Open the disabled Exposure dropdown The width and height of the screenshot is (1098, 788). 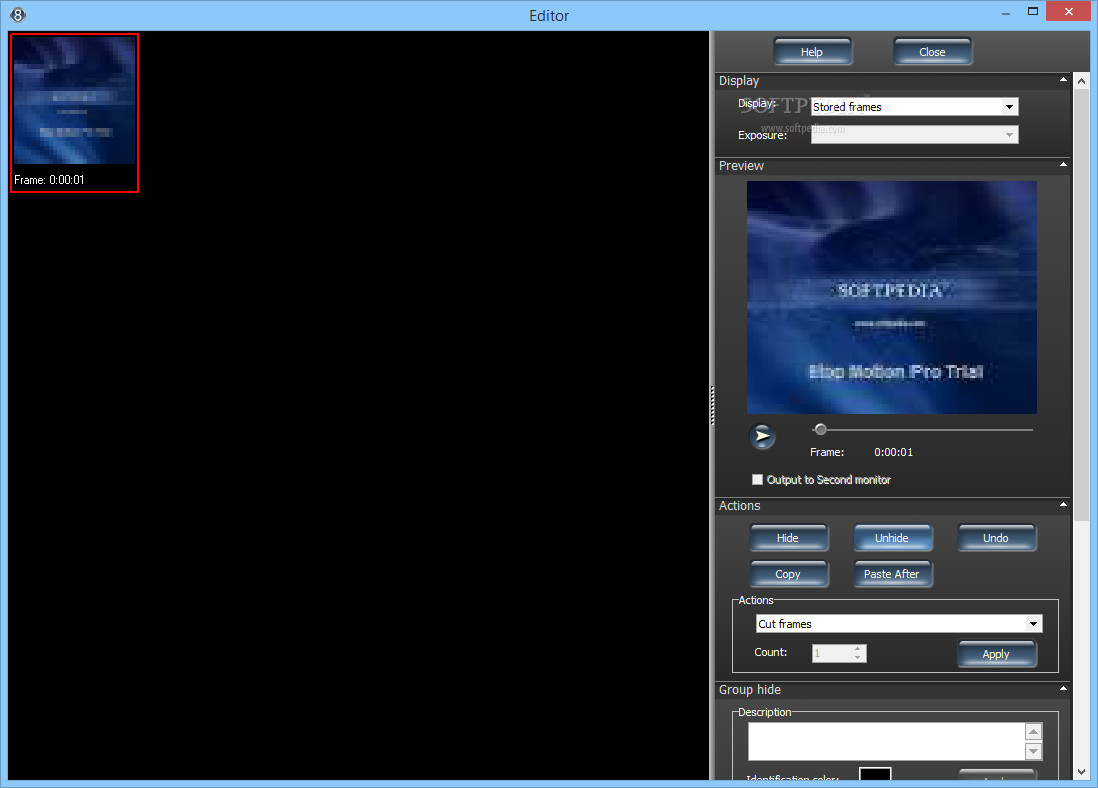[915, 134]
